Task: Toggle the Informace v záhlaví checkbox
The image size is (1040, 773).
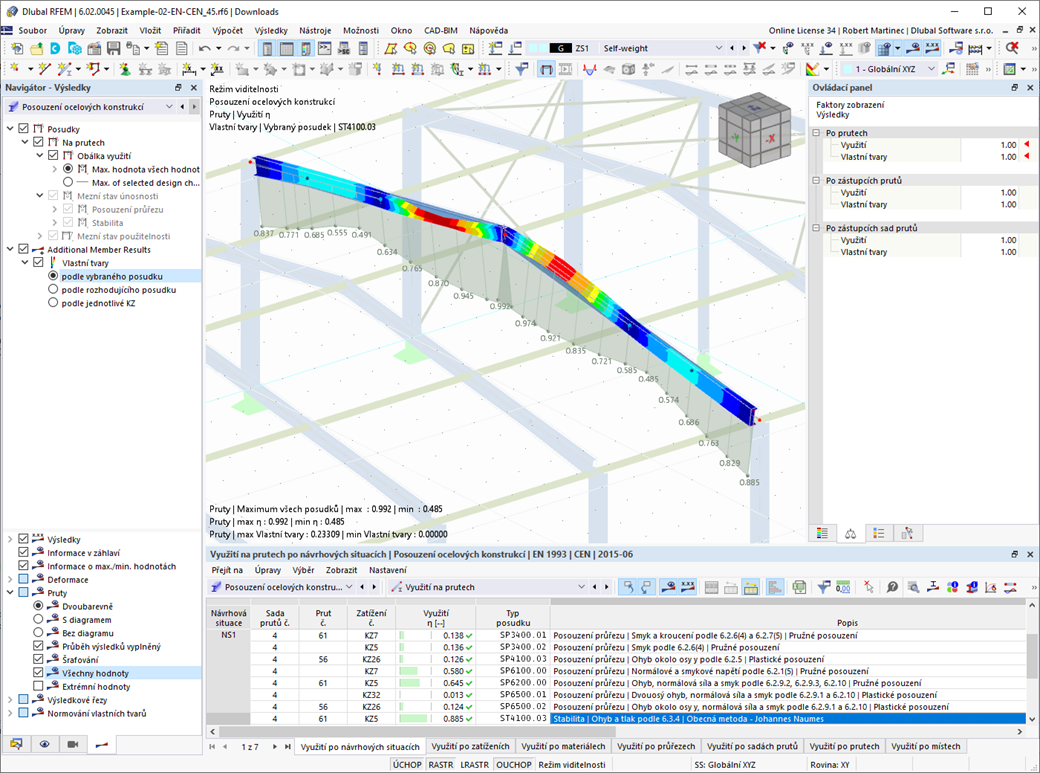Action: point(23,552)
